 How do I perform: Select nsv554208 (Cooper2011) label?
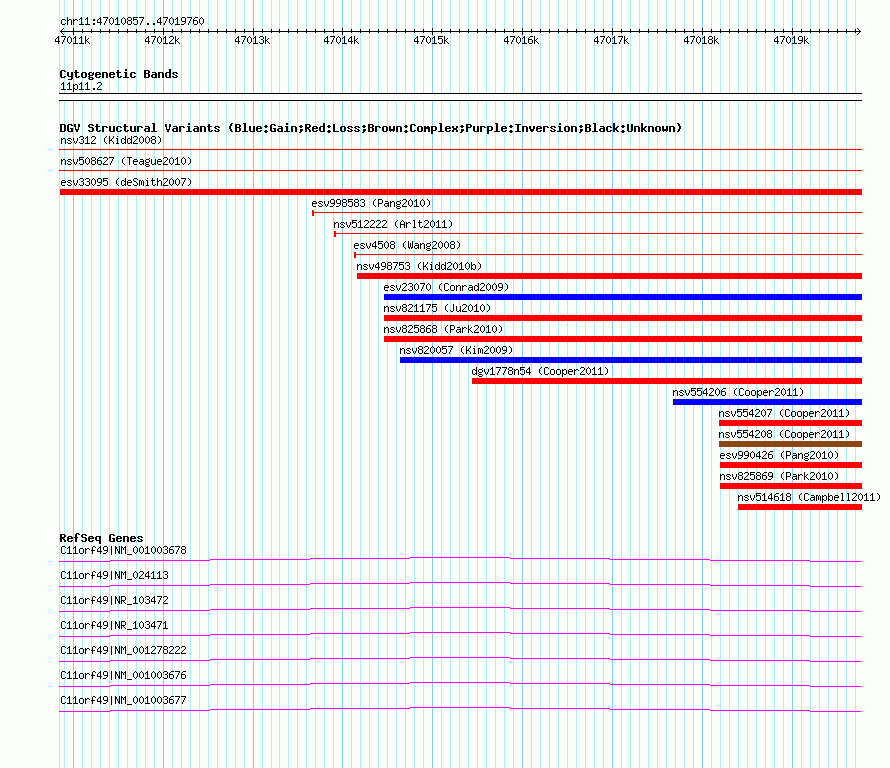(784, 434)
